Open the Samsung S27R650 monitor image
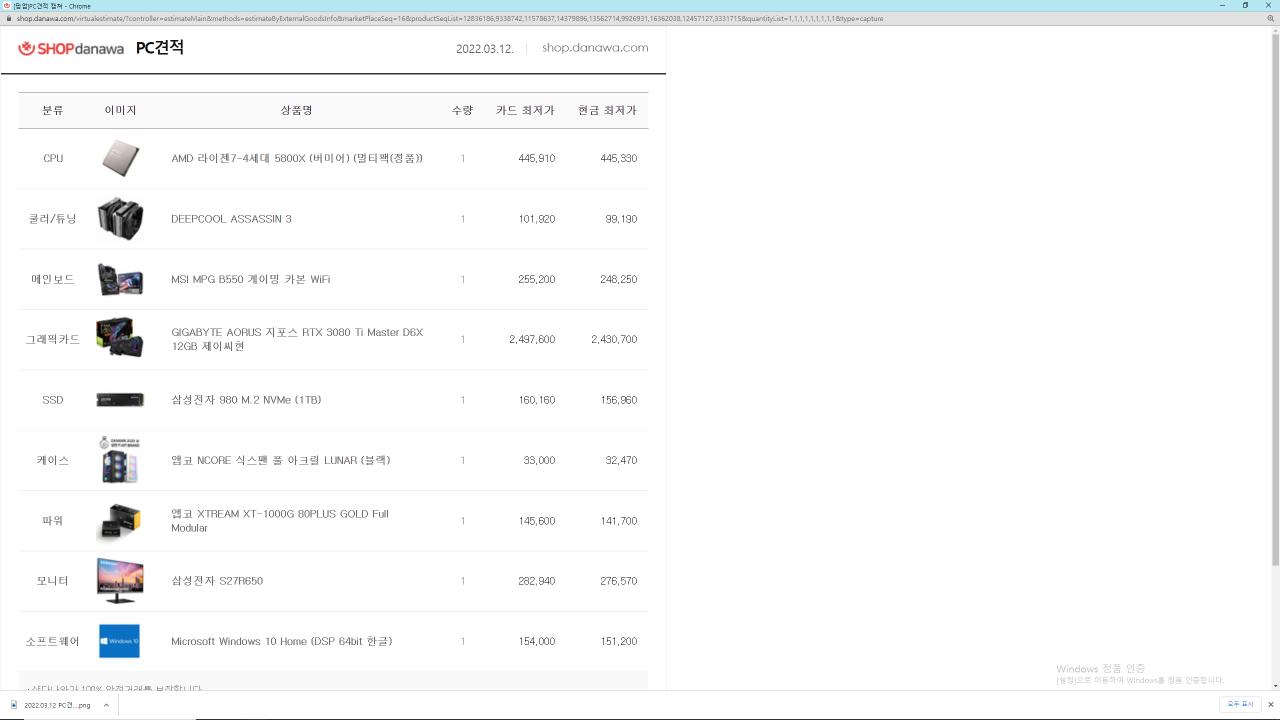Screen dimensions: 1280x720 [x=120, y=581]
